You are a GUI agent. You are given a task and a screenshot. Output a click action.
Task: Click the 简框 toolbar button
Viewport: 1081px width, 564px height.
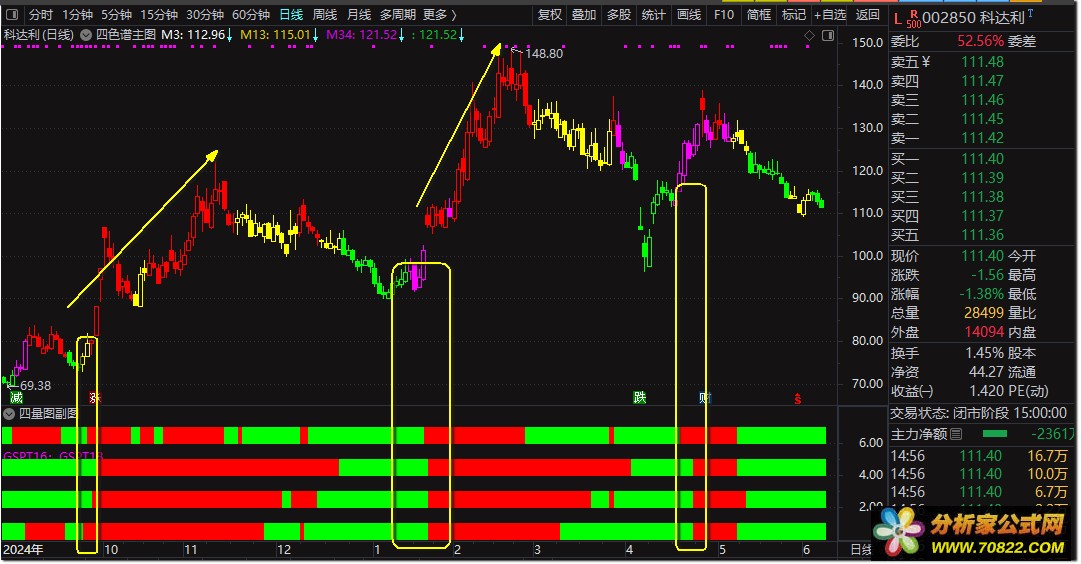click(759, 14)
